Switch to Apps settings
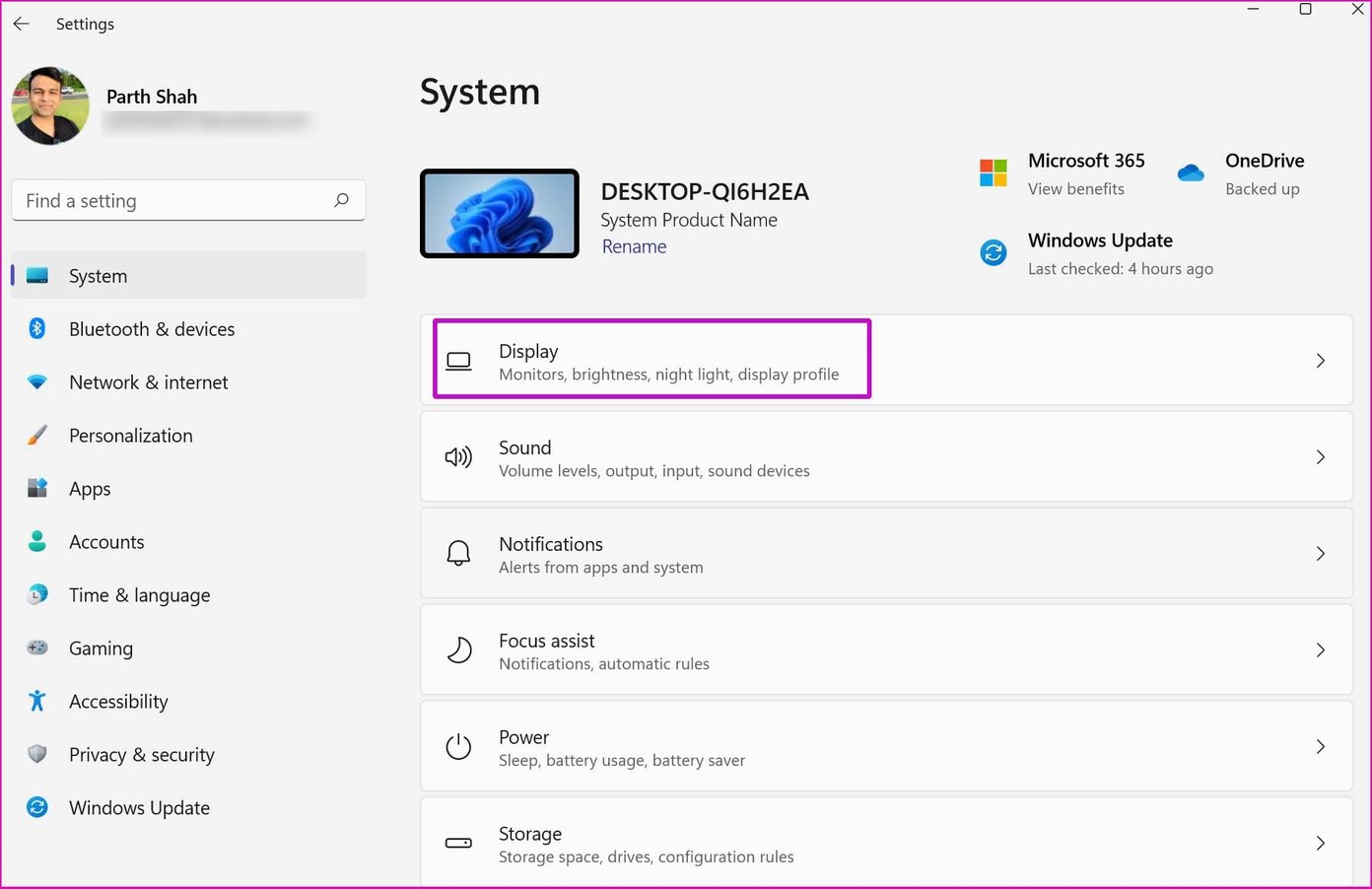Image resolution: width=1372 pixels, height=889 pixels. click(90, 489)
